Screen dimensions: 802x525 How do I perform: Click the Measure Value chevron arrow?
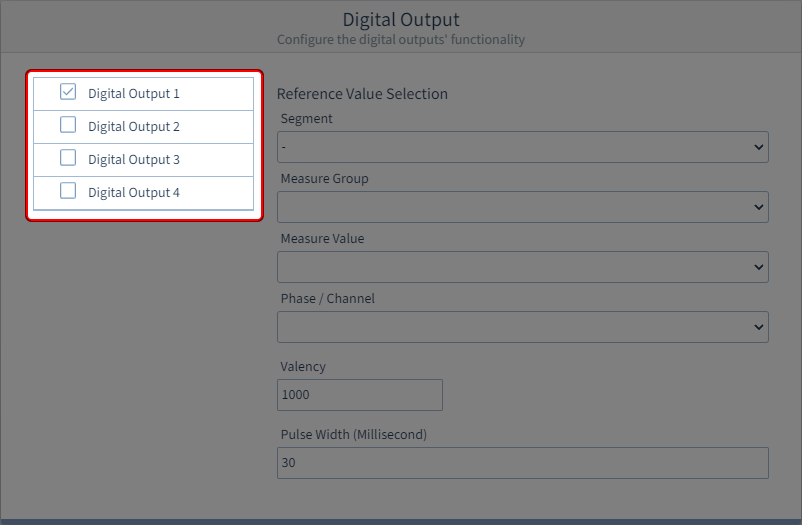pyautogui.click(x=757, y=268)
